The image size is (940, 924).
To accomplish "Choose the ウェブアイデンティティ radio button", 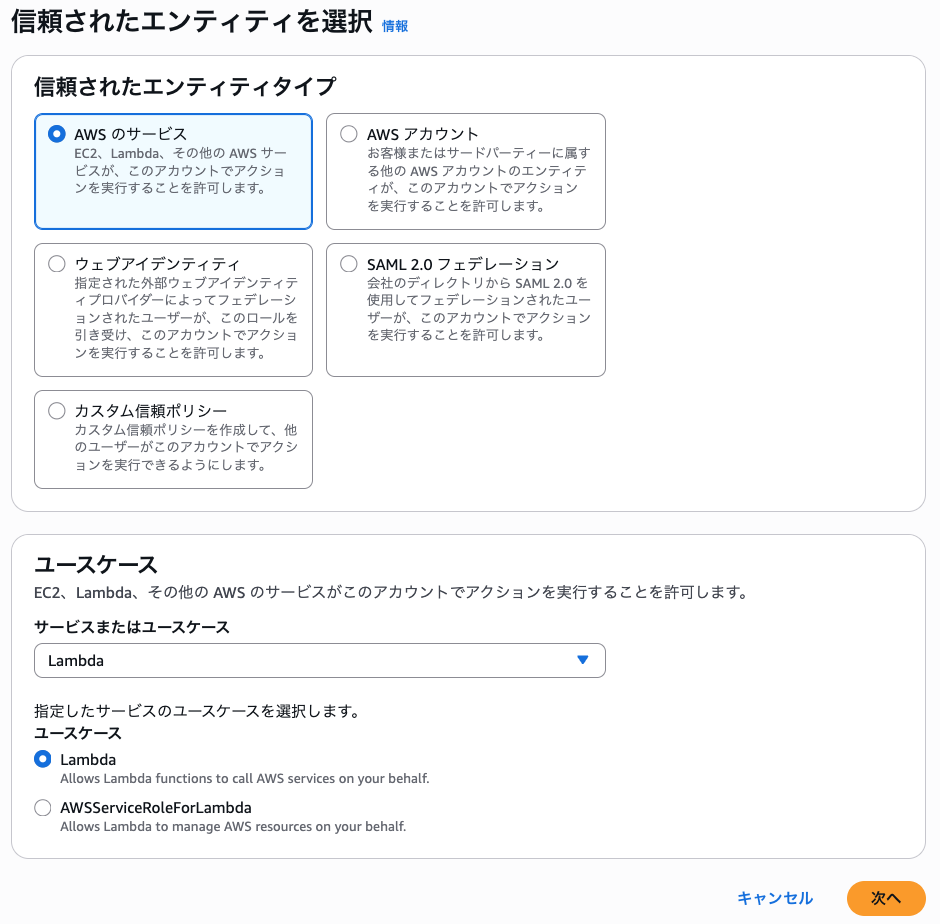I will (x=57, y=264).
